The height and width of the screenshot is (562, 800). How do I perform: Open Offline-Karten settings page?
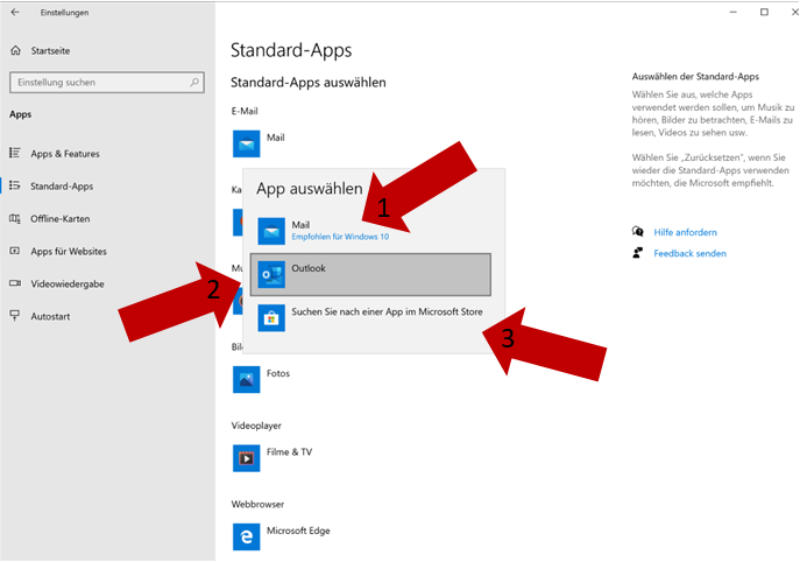click(60, 219)
